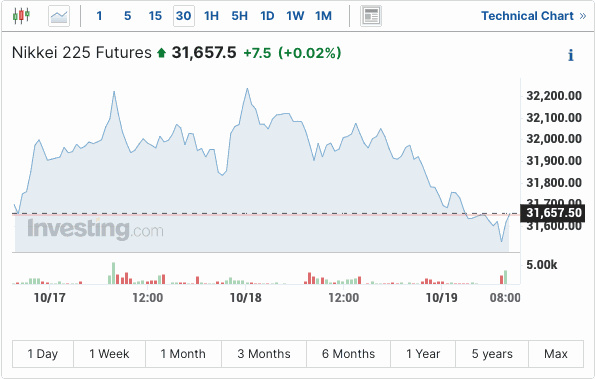Switch to area chart view
Image resolution: width=595 pixels, height=379 pixels.
[59, 16]
